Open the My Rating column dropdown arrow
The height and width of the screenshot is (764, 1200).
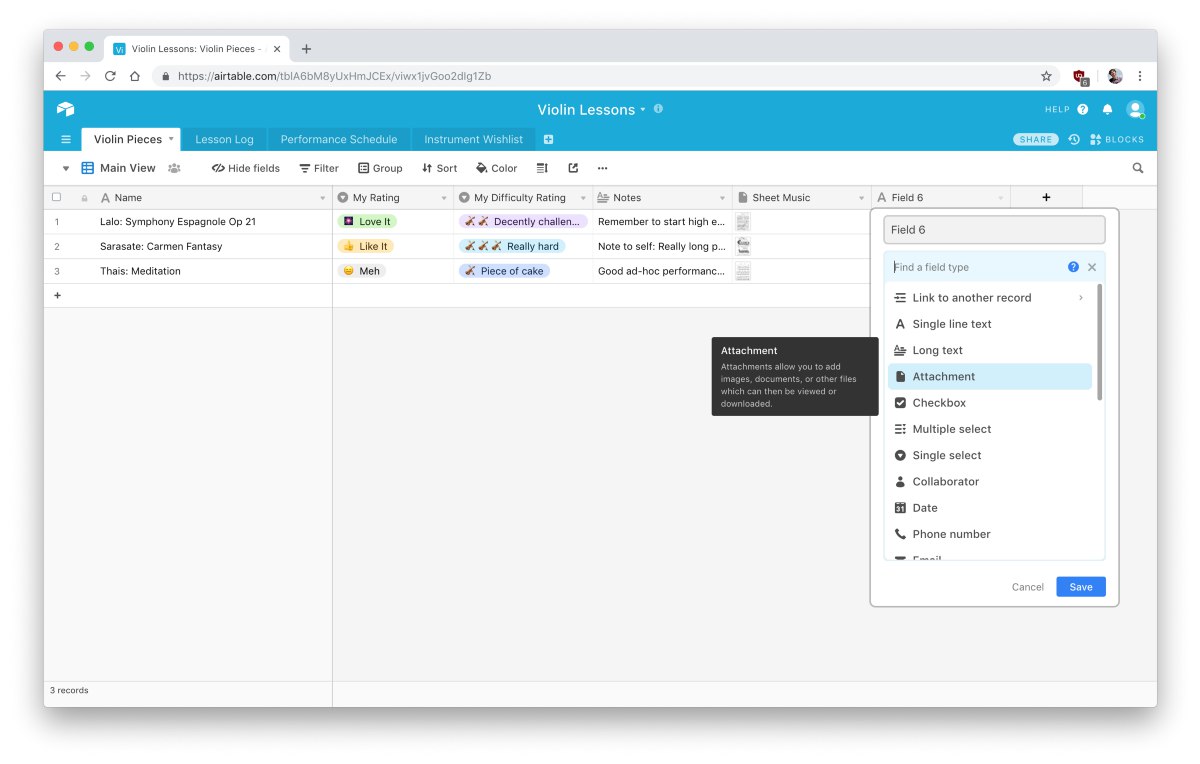pos(444,198)
